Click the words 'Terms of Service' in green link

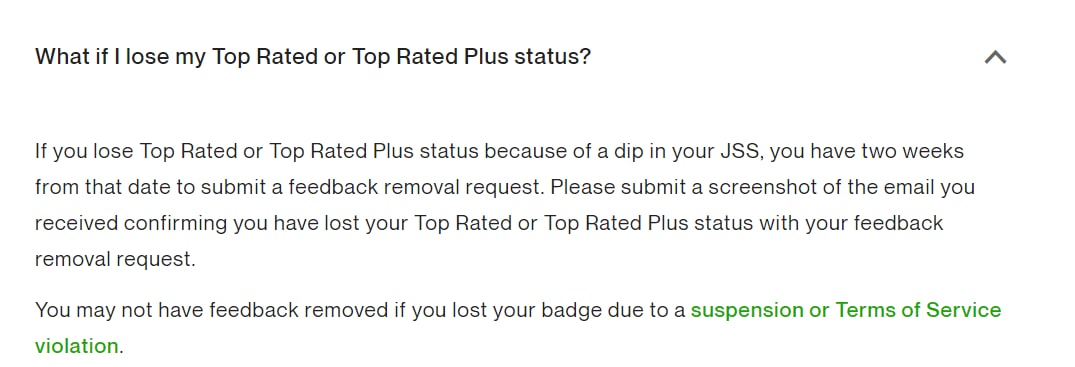[918, 310]
